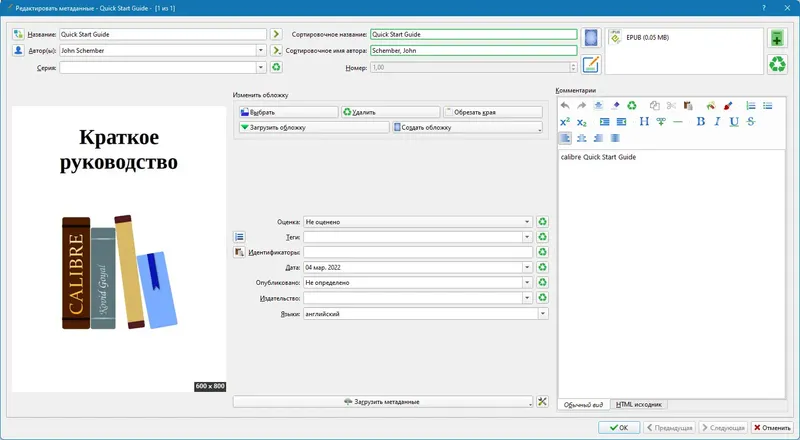Confirm changes with the OK button
This screenshot has width=800, height=440.
tap(619, 428)
